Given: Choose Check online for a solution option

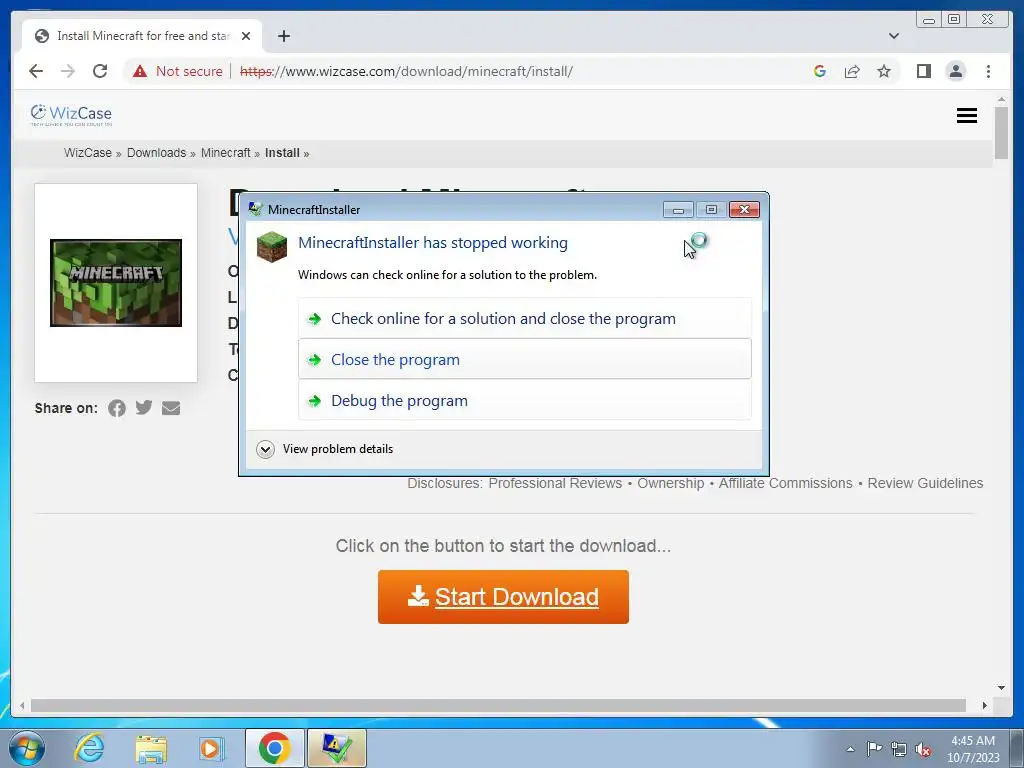Looking at the screenshot, I should tap(524, 319).
